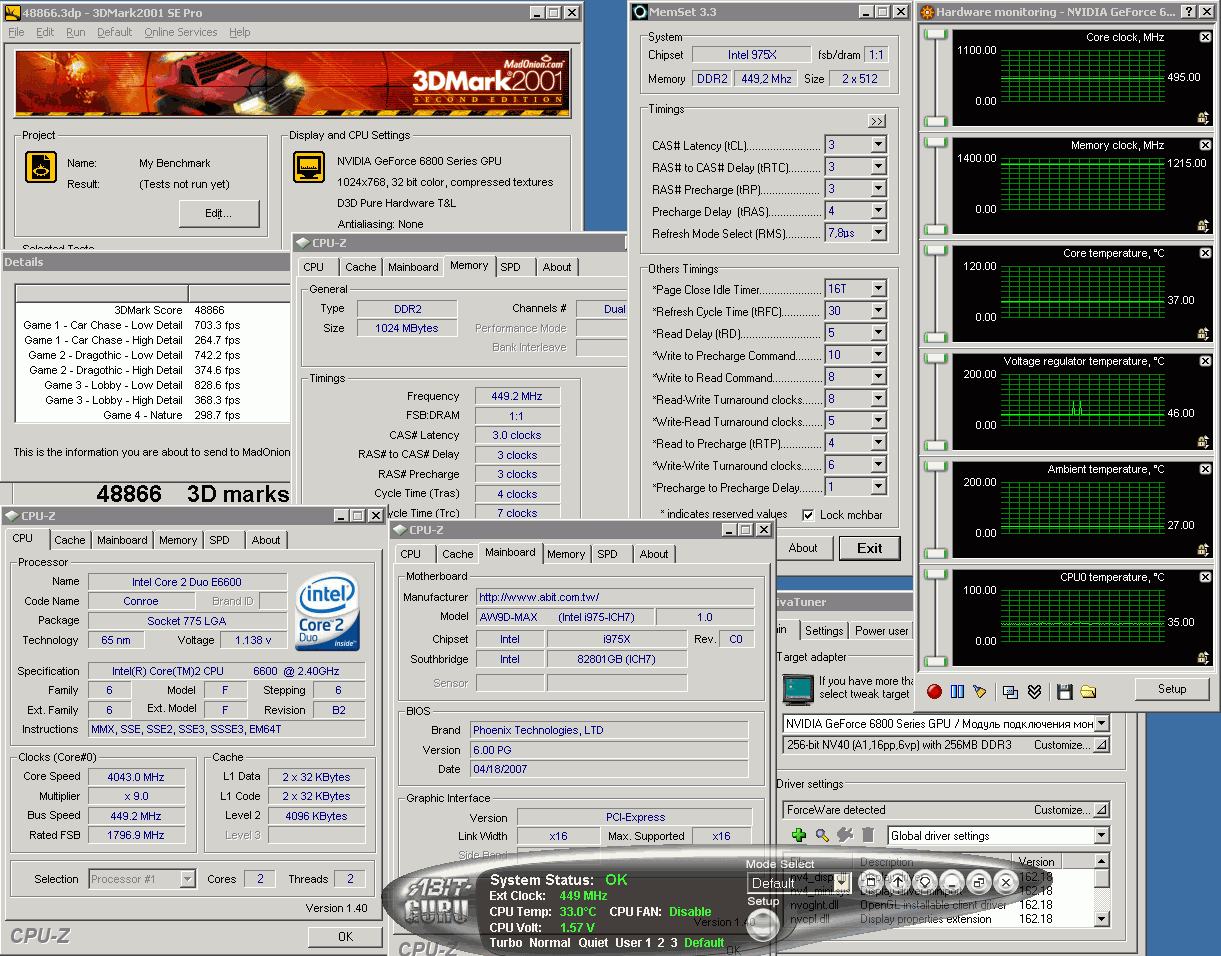Select Quiet mode in ABIT Guru
The height and width of the screenshot is (956, 1221).
(593, 942)
